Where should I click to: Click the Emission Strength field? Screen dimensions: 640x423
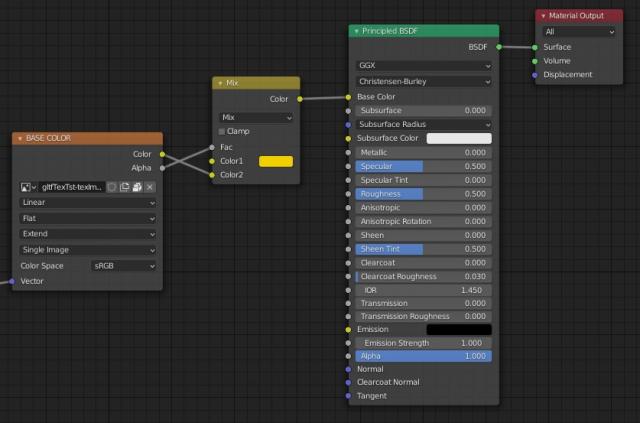[424, 343]
